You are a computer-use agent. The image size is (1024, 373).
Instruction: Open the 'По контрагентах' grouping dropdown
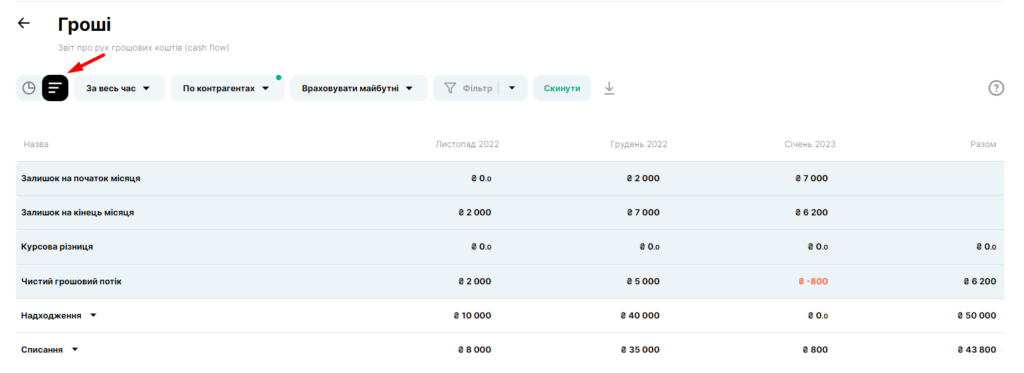click(227, 88)
